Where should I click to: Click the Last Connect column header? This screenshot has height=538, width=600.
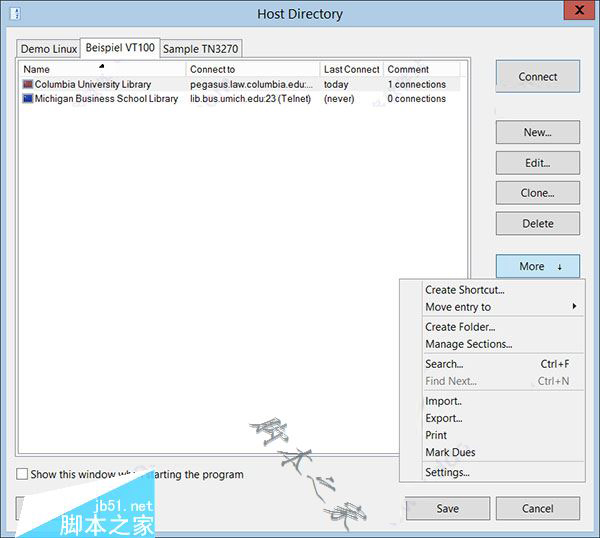pyautogui.click(x=351, y=69)
